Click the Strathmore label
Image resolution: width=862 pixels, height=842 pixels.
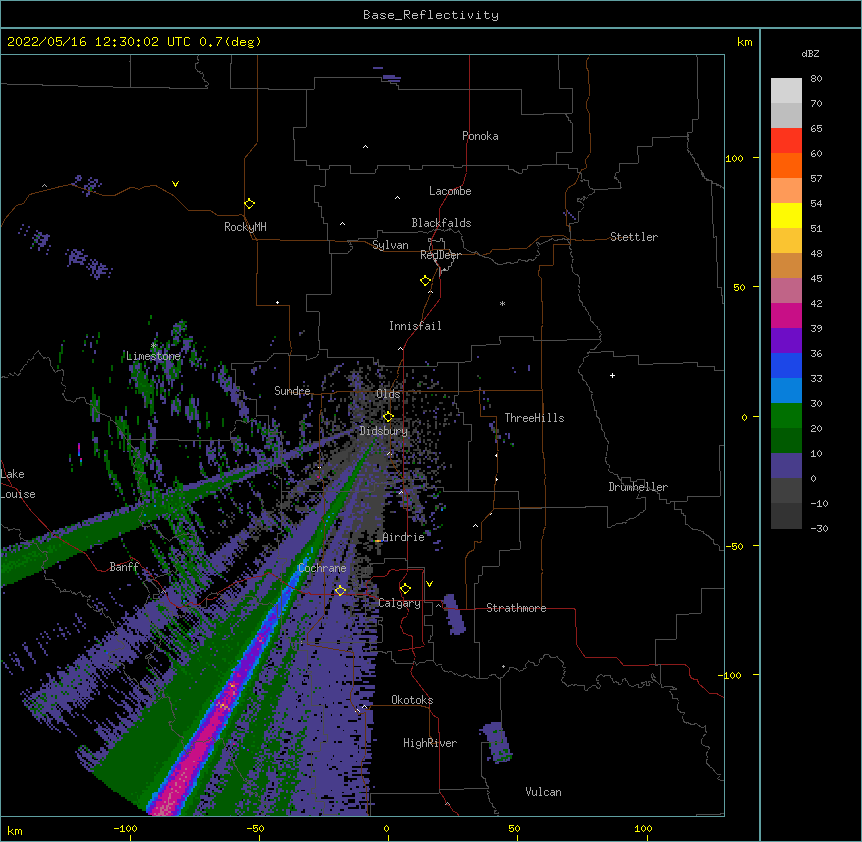(x=516, y=608)
